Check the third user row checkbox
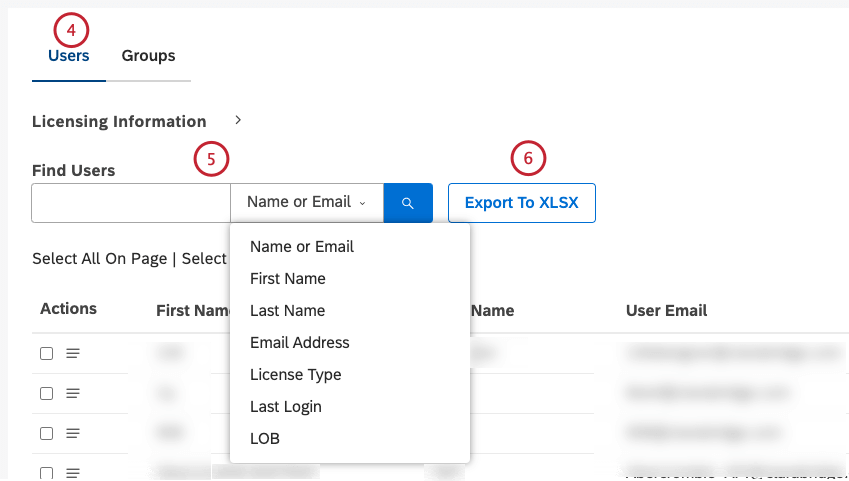Viewport: 849px width, 481px height. [46, 433]
